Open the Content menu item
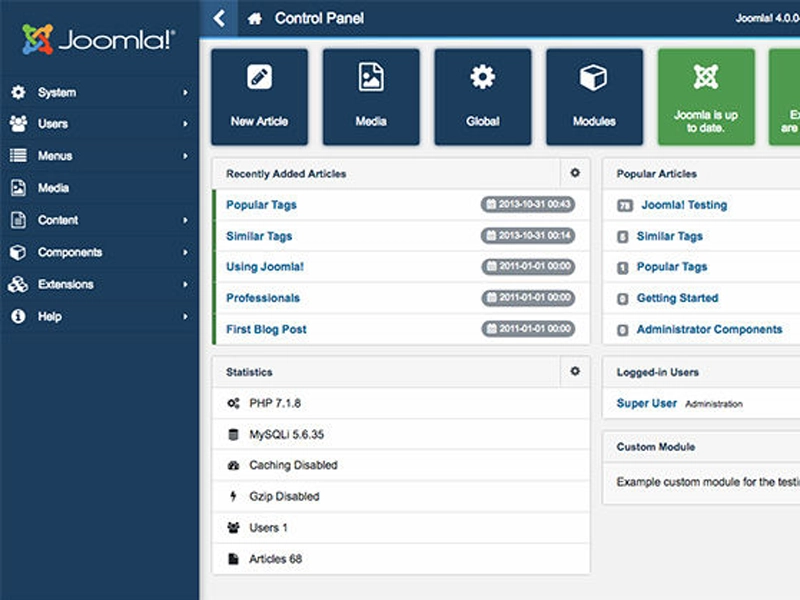The height and width of the screenshot is (600, 800). (99, 220)
